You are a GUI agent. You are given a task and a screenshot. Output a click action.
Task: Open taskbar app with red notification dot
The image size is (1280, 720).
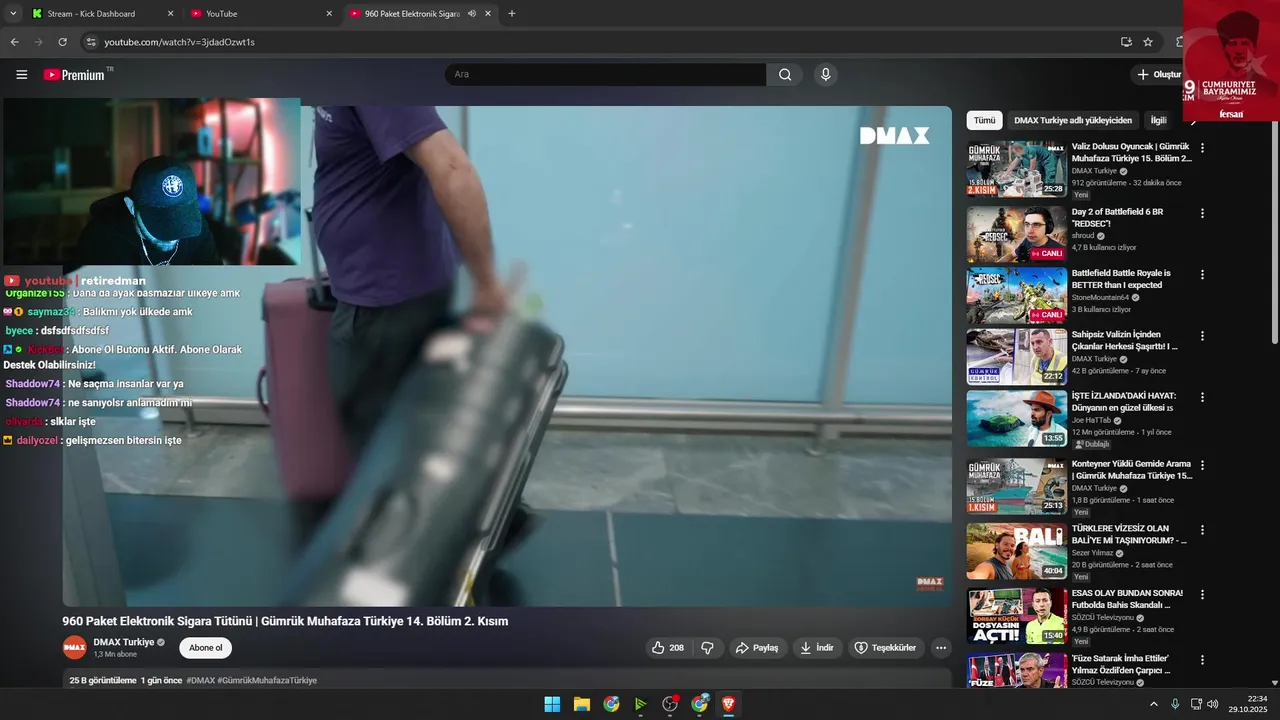670,704
